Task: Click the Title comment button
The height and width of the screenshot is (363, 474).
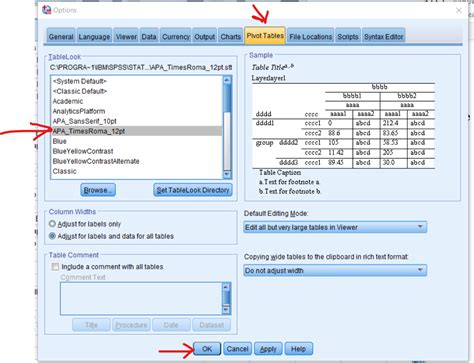Action: [91, 325]
